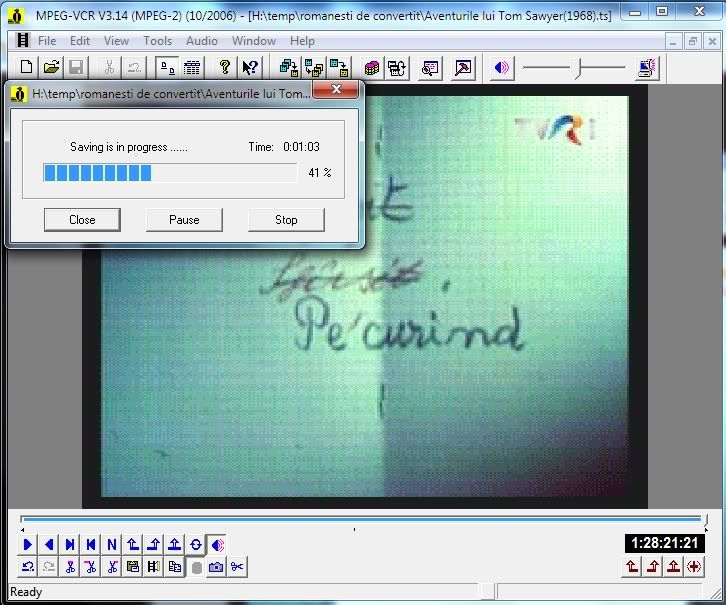Open the Tools menu
This screenshot has height=605, width=726.
(157, 41)
